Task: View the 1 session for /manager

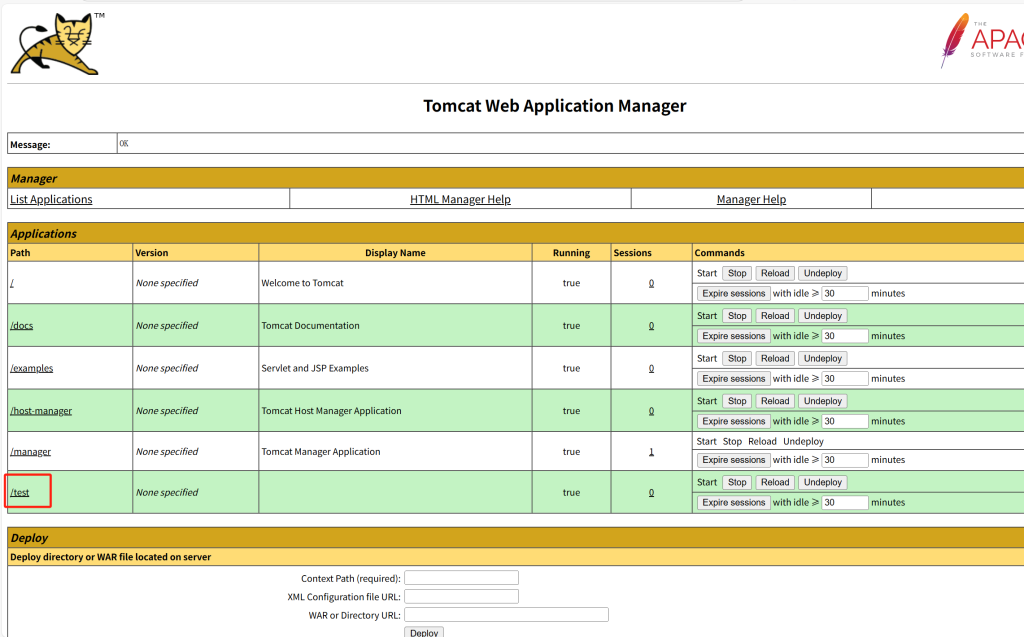Action: [651, 451]
